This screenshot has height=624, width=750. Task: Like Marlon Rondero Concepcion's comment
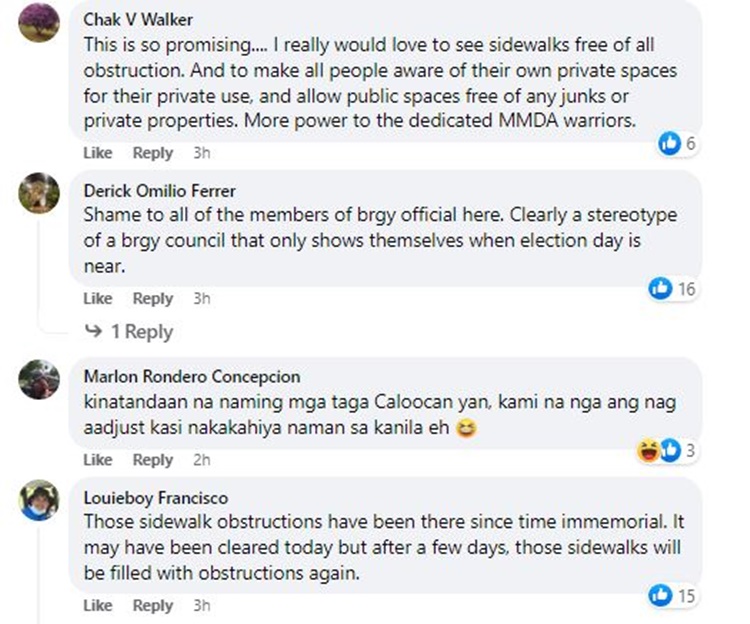pos(97,460)
